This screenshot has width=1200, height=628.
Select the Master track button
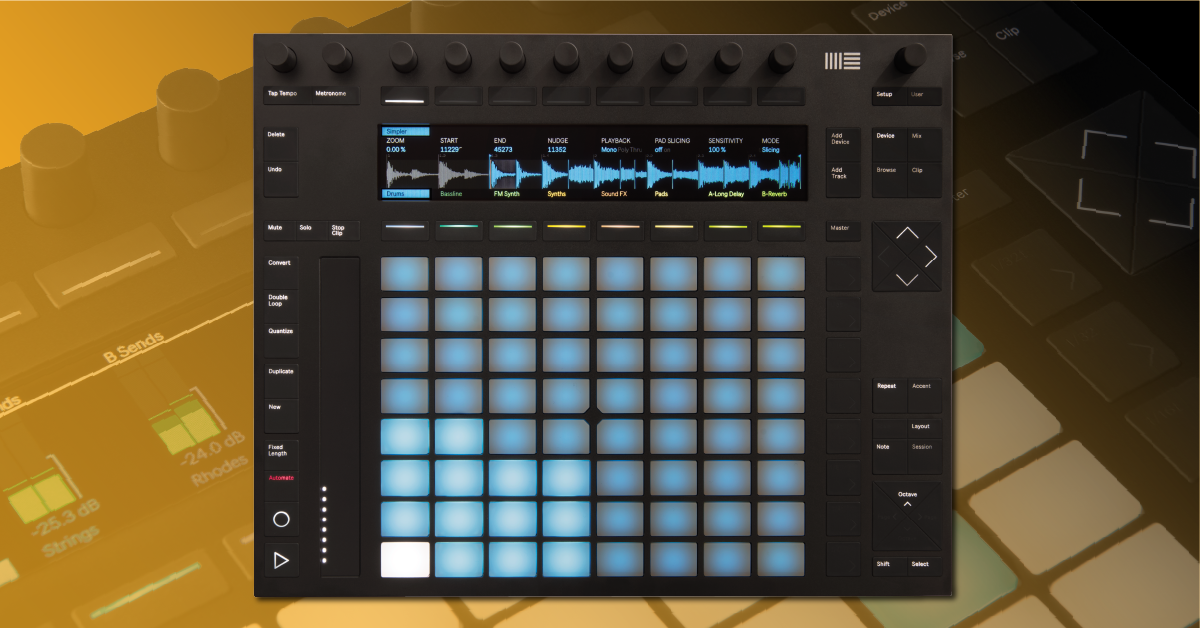(x=843, y=229)
